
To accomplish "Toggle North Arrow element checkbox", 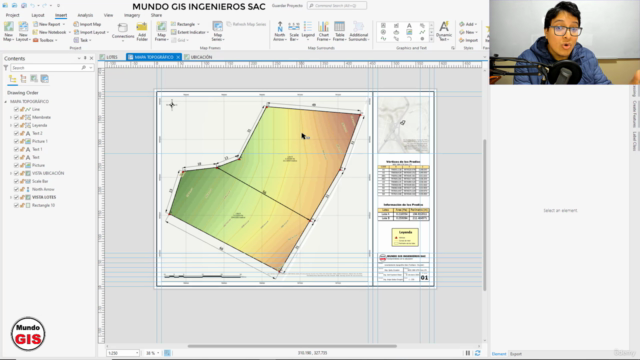I will pos(16,189).
